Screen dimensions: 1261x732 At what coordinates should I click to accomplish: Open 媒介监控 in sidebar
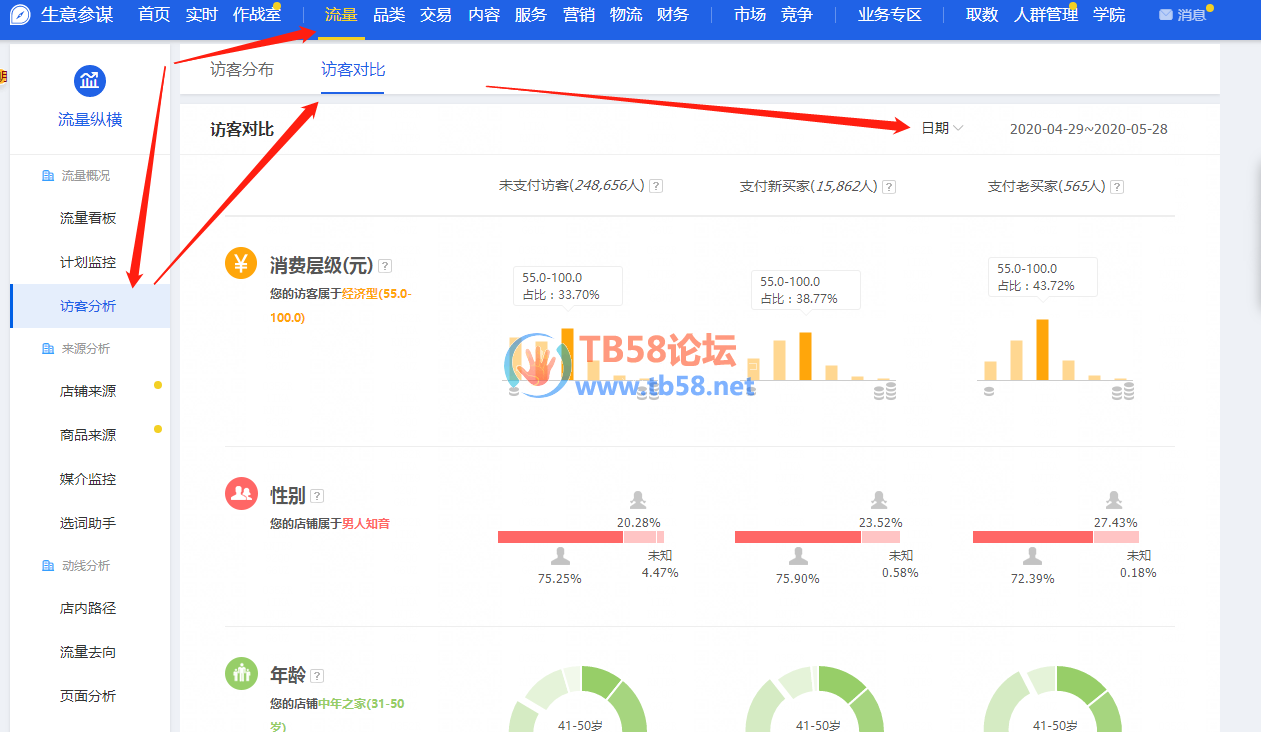point(88,479)
